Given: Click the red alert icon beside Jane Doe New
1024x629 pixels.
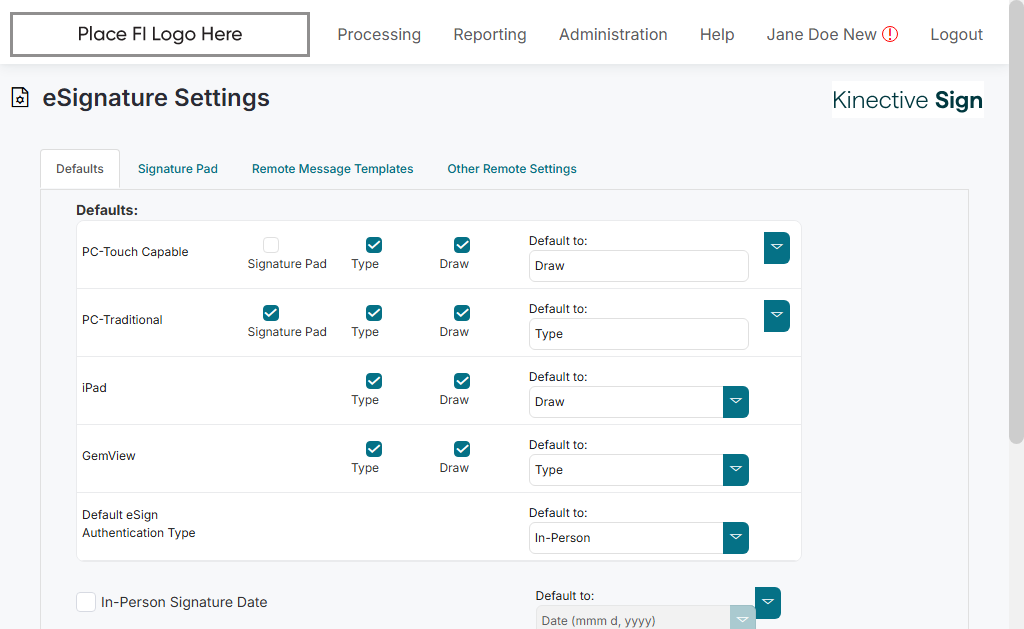Looking at the screenshot, I should click(x=890, y=34).
